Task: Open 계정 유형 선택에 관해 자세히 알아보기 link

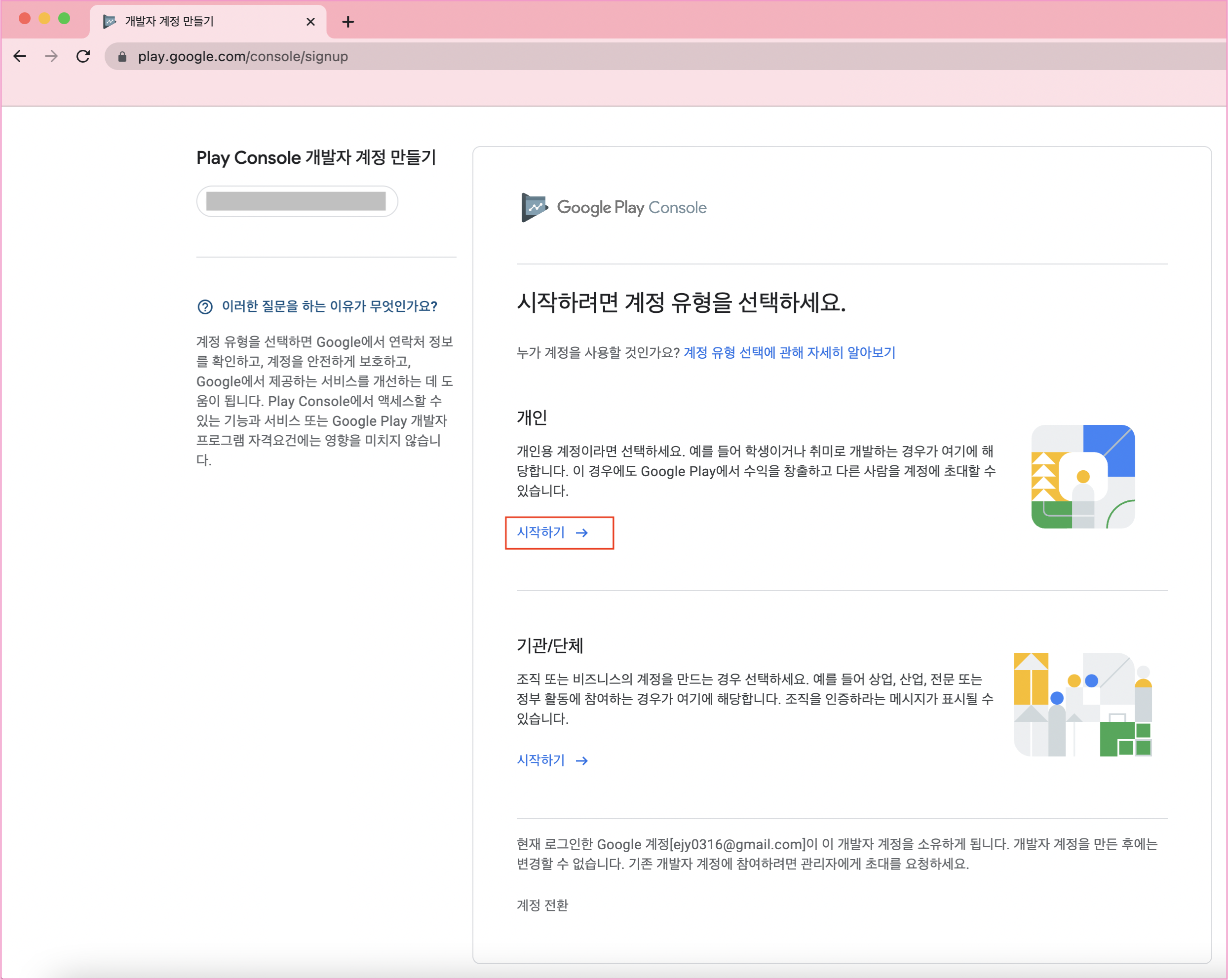Action: (789, 352)
